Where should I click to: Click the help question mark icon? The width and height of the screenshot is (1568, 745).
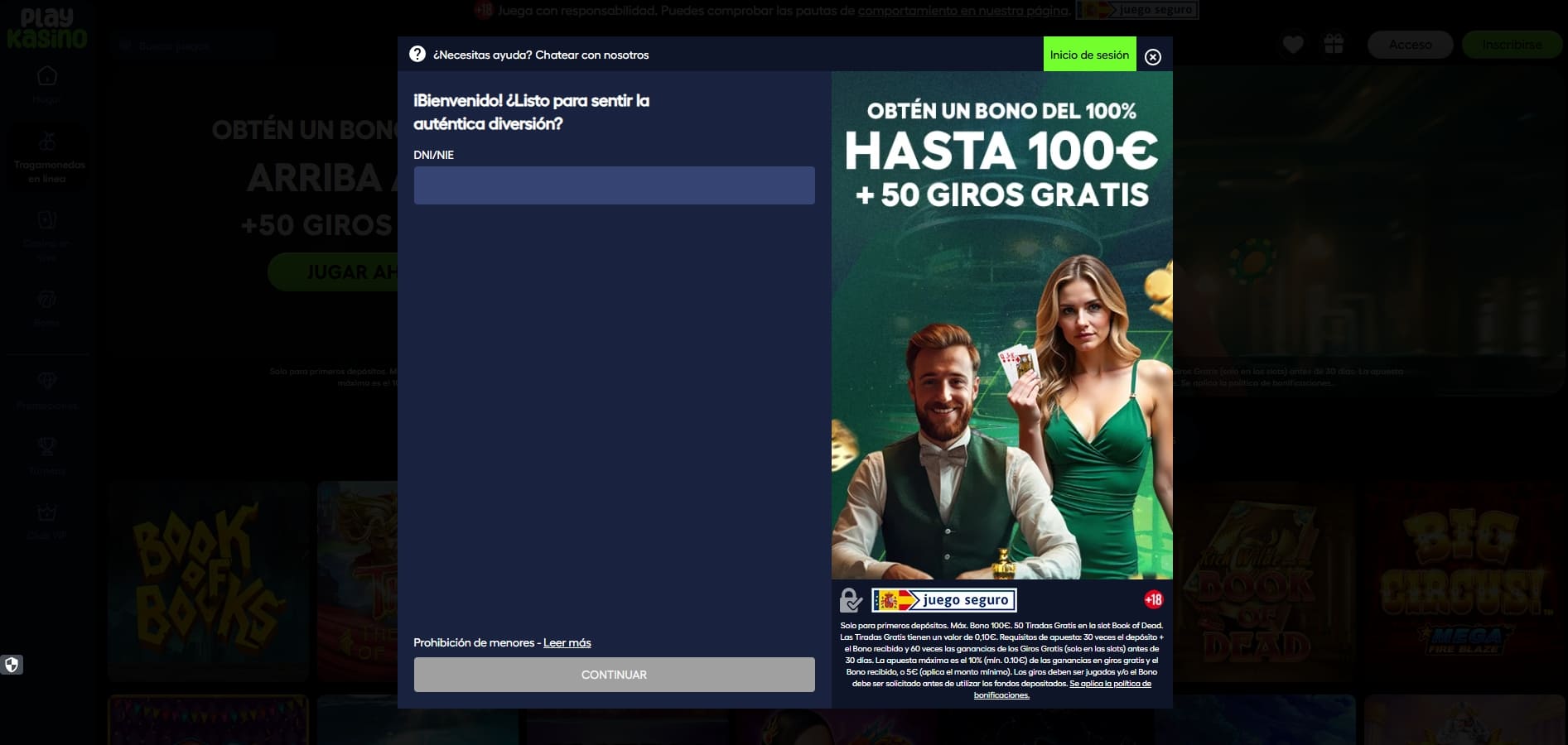pos(418,54)
